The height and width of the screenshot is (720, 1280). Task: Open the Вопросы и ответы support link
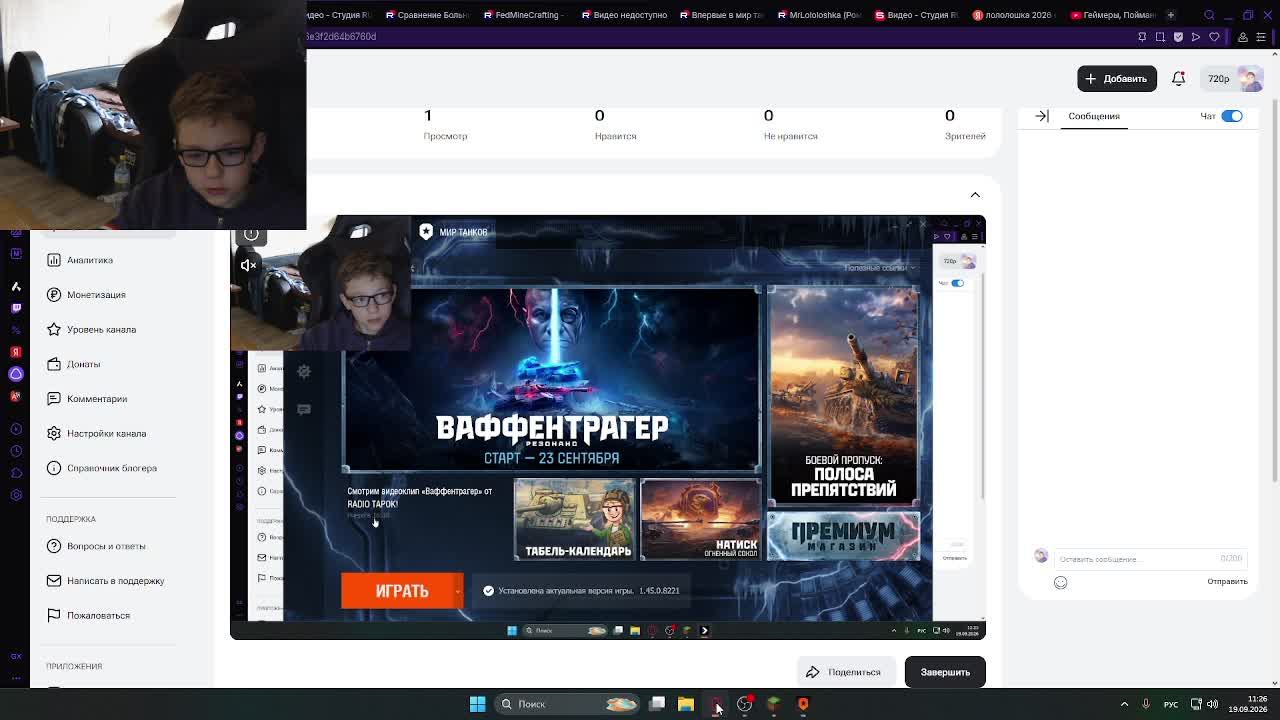pyautogui.click(x=106, y=546)
